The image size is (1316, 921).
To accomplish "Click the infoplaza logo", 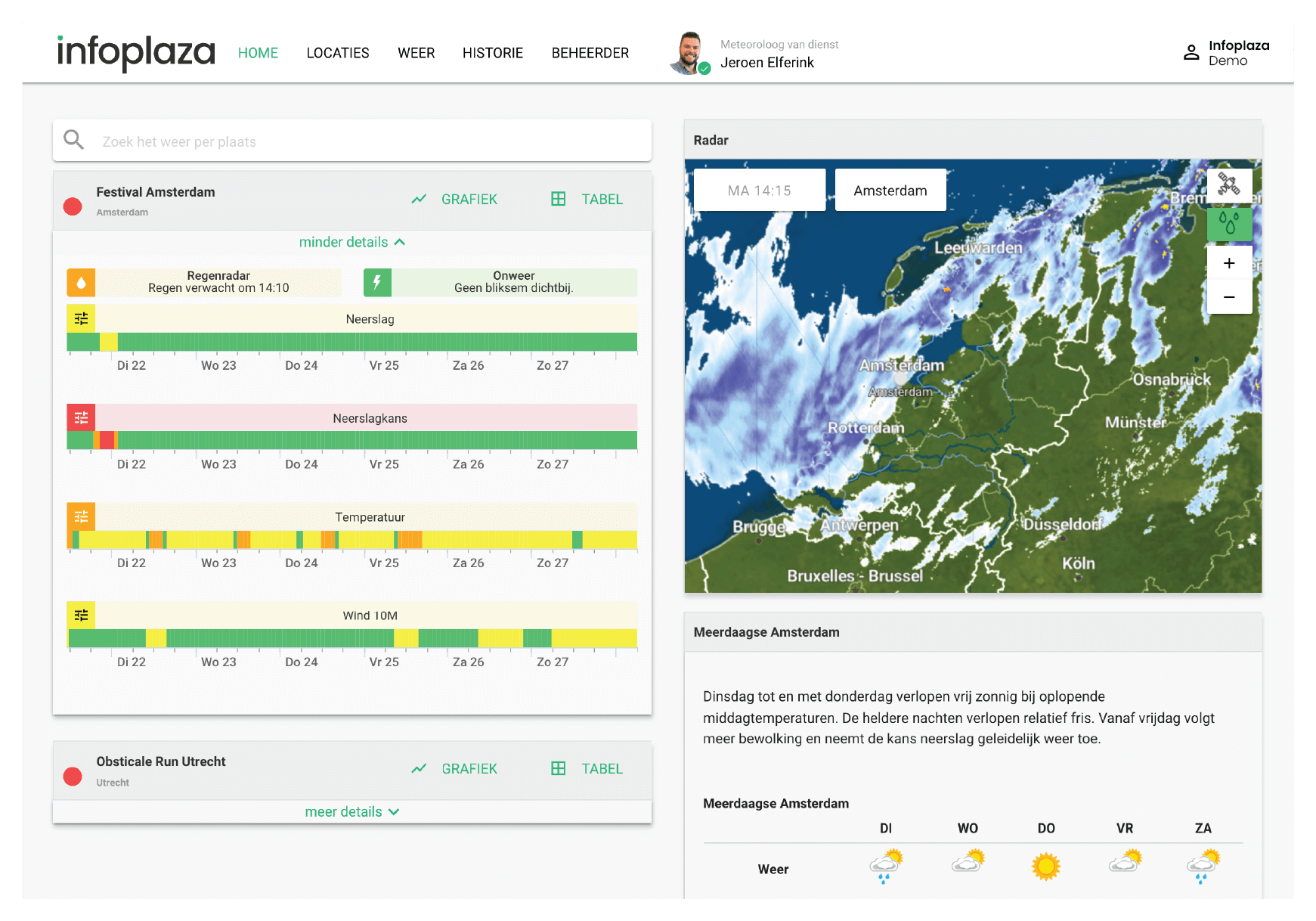I will 136,52.
